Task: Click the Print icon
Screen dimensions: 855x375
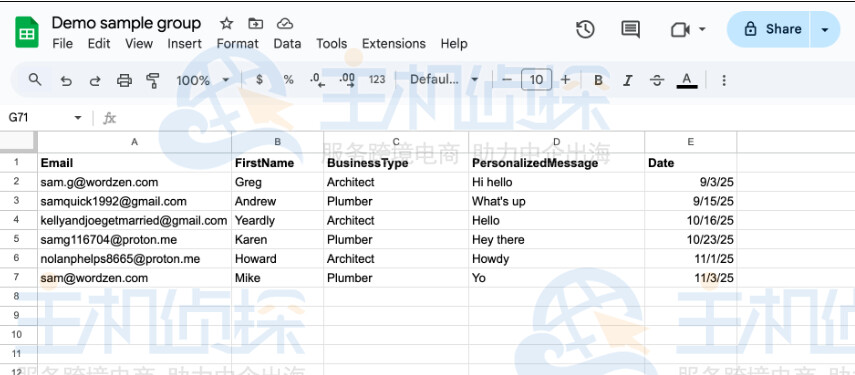Action: tap(124, 81)
